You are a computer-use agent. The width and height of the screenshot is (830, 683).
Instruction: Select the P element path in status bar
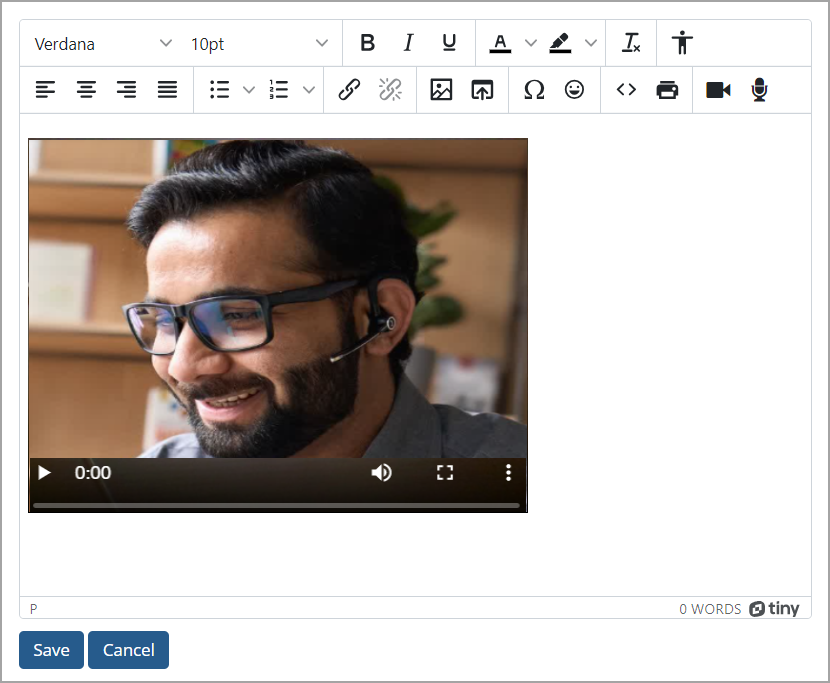[x=33, y=609]
